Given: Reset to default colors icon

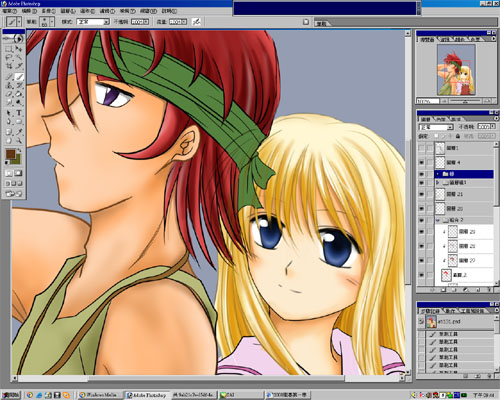Looking at the screenshot, I should tap(7, 163).
